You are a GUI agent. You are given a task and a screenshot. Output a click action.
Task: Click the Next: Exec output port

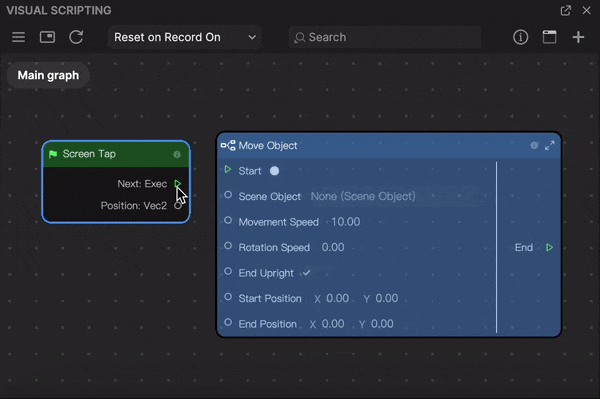coord(178,184)
